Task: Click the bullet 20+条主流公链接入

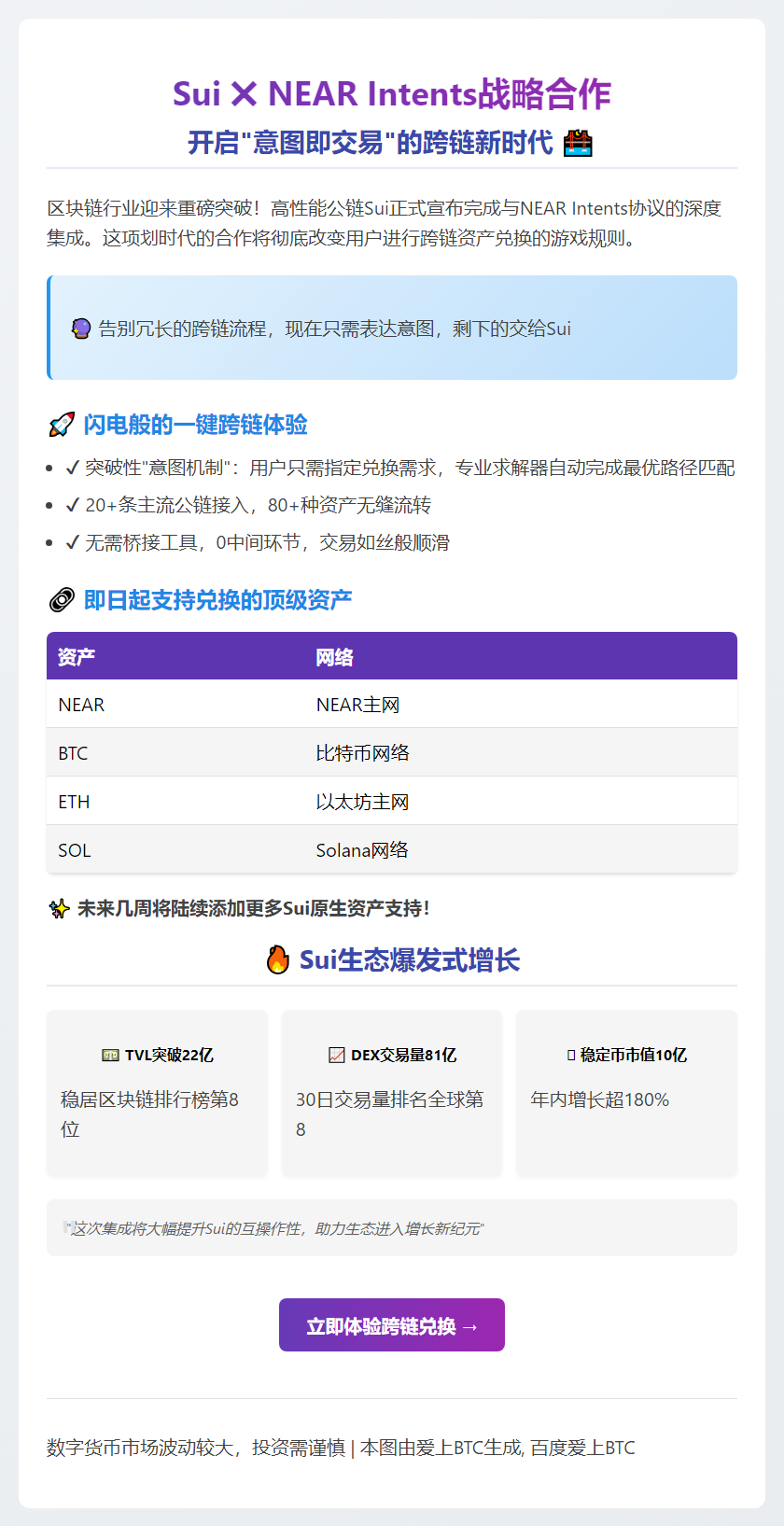Action: (247, 505)
